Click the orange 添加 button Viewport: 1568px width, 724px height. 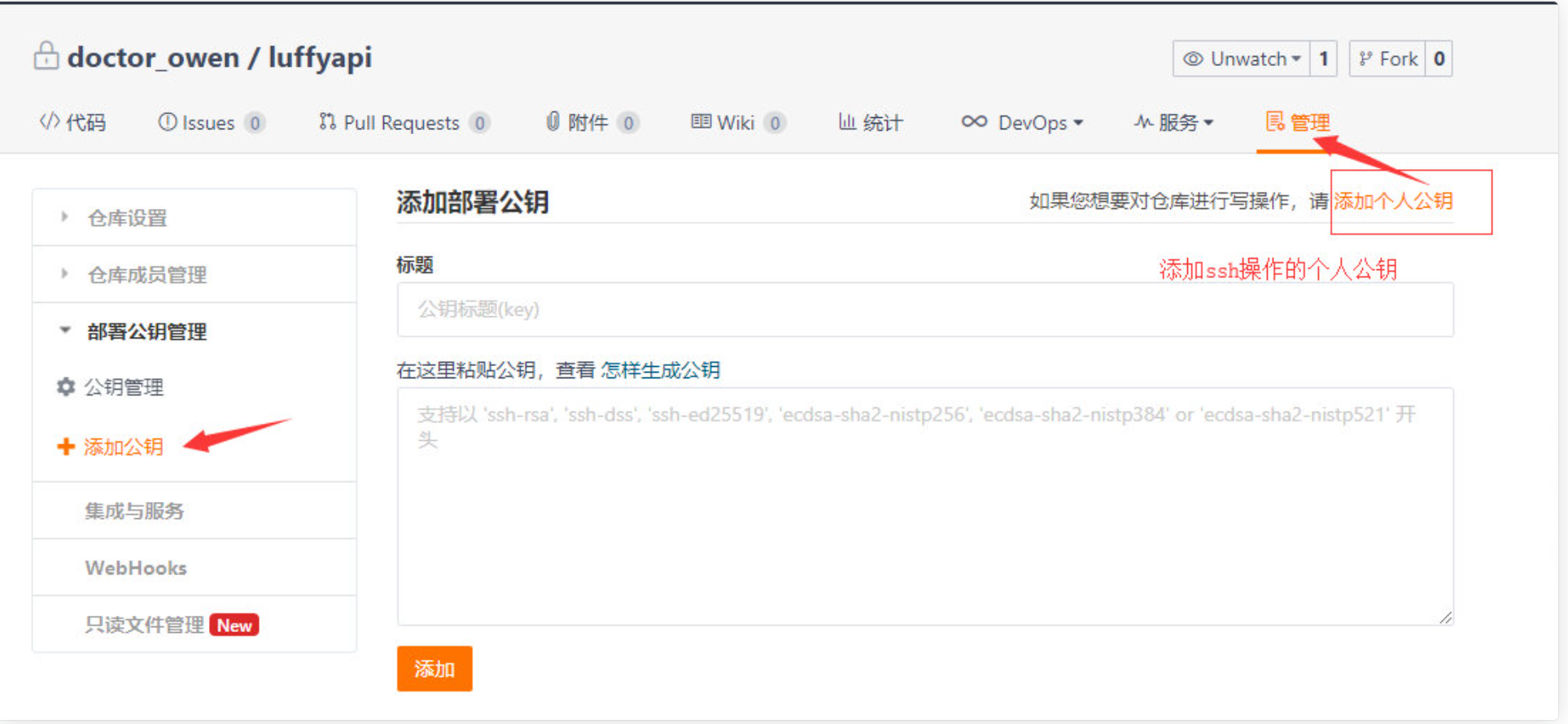(435, 668)
